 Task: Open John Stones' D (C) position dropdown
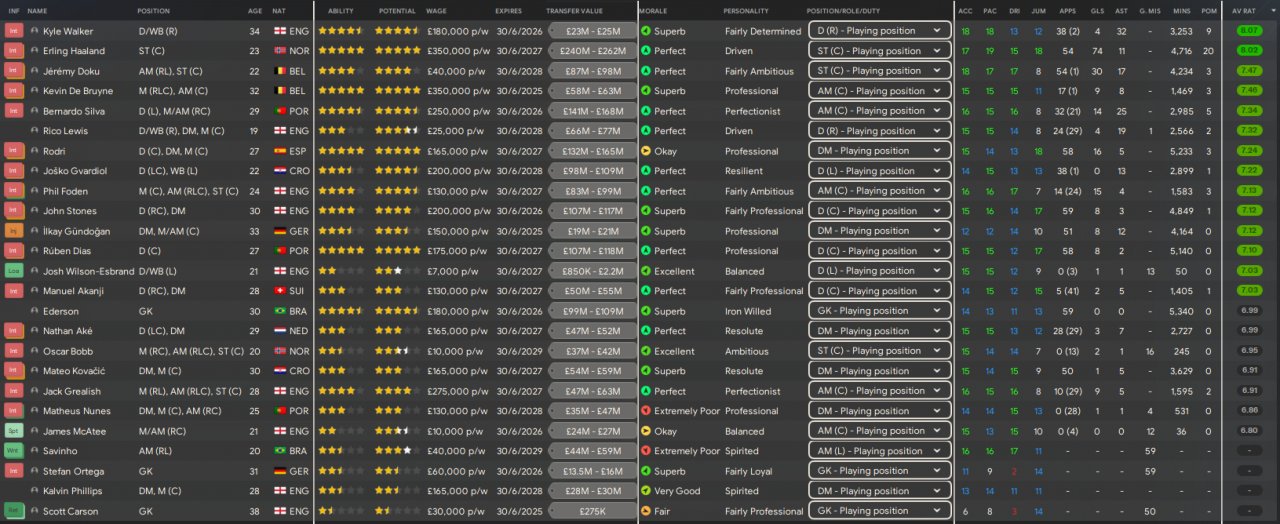(879, 211)
